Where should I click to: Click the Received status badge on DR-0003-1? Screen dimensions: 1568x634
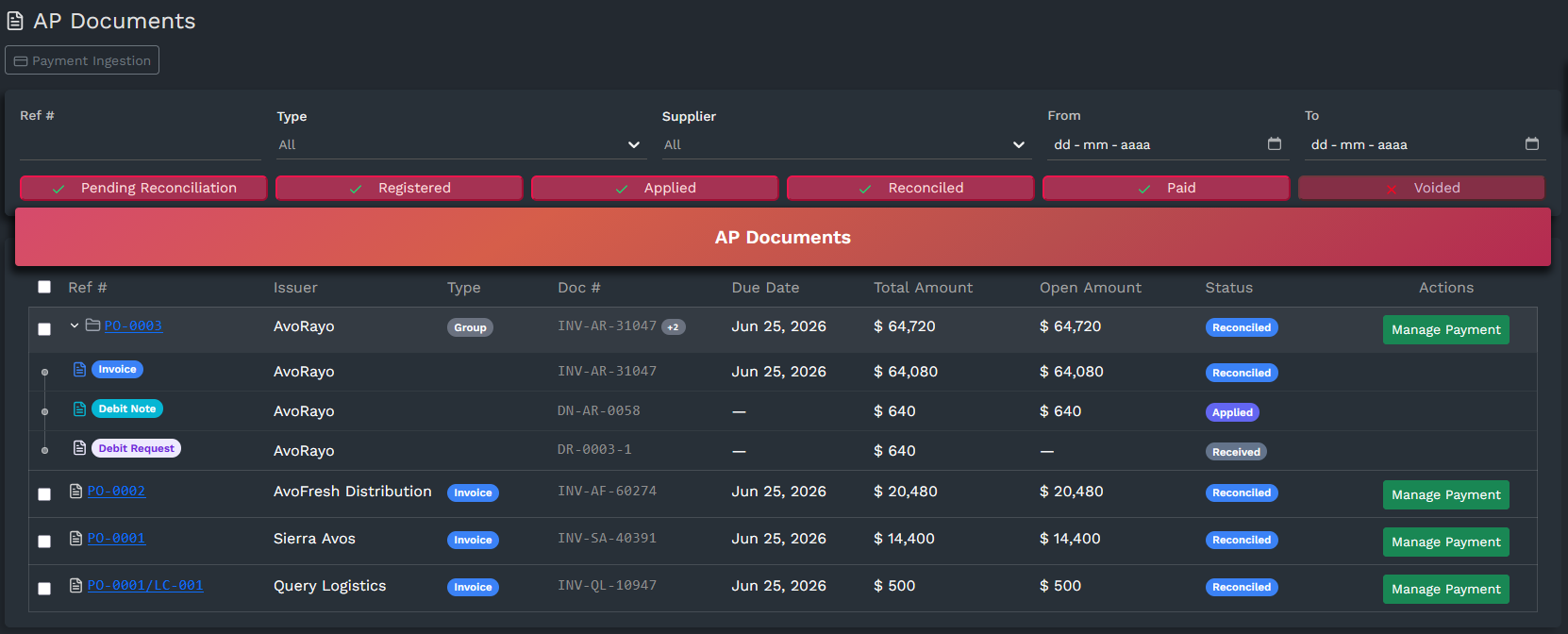(x=1236, y=452)
